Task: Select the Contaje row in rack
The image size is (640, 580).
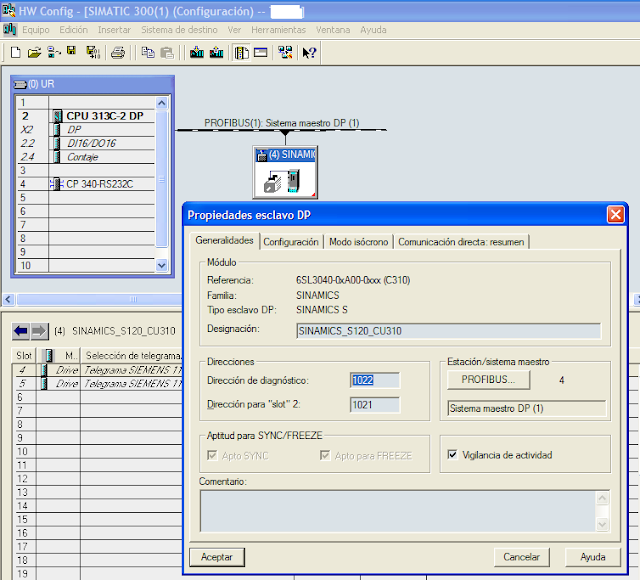Action: (86, 157)
